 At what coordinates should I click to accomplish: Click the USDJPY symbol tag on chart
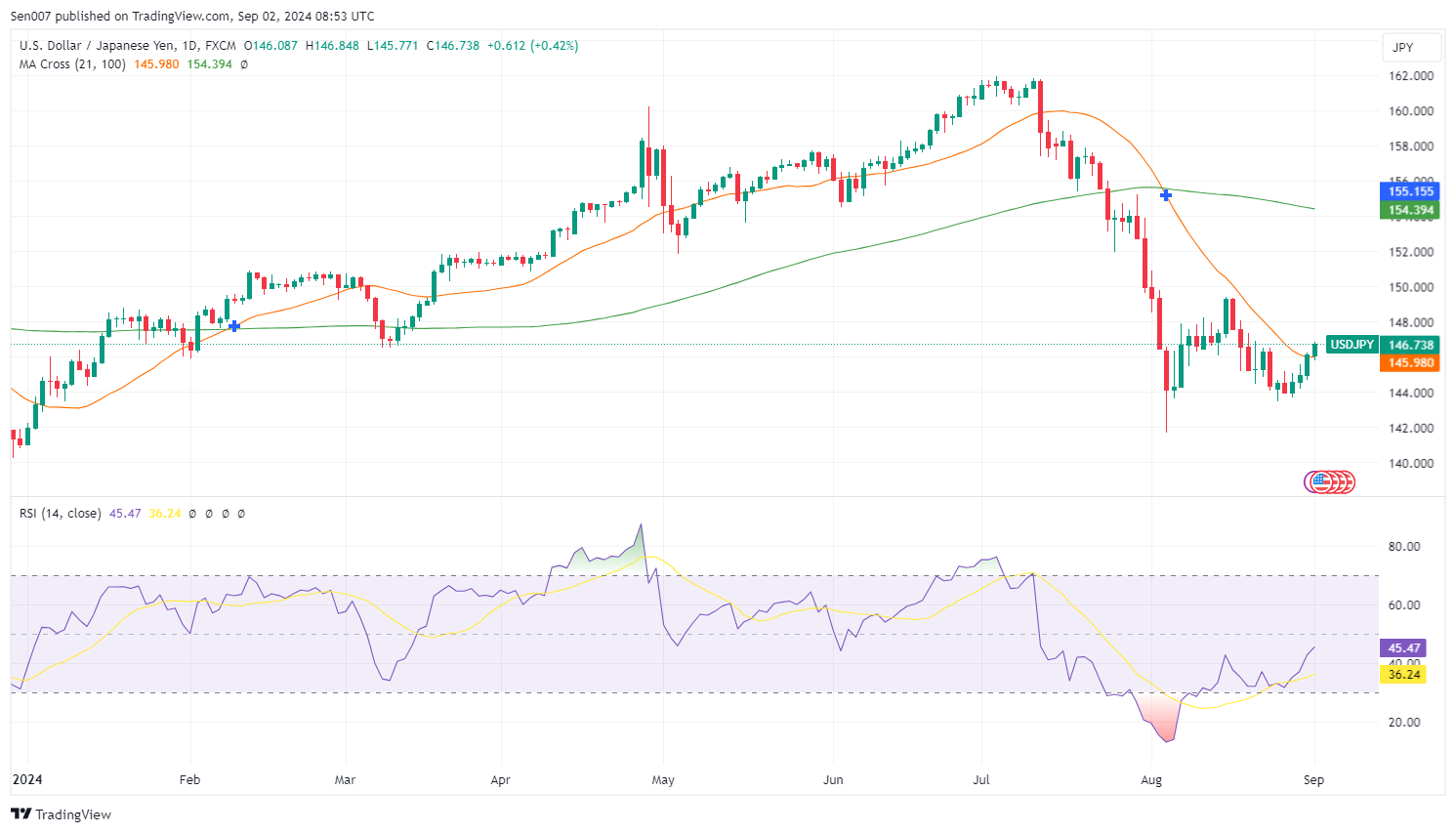pos(1352,345)
